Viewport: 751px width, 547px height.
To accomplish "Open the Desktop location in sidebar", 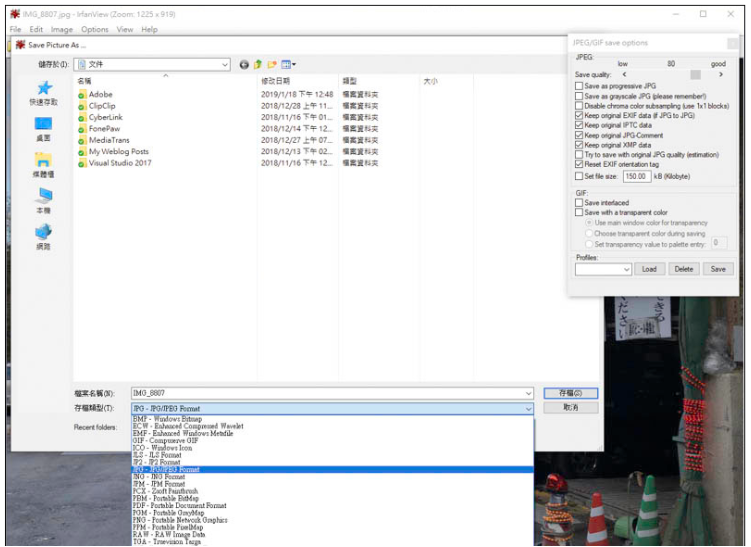I will pyautogui.click(x=43, y=125).
